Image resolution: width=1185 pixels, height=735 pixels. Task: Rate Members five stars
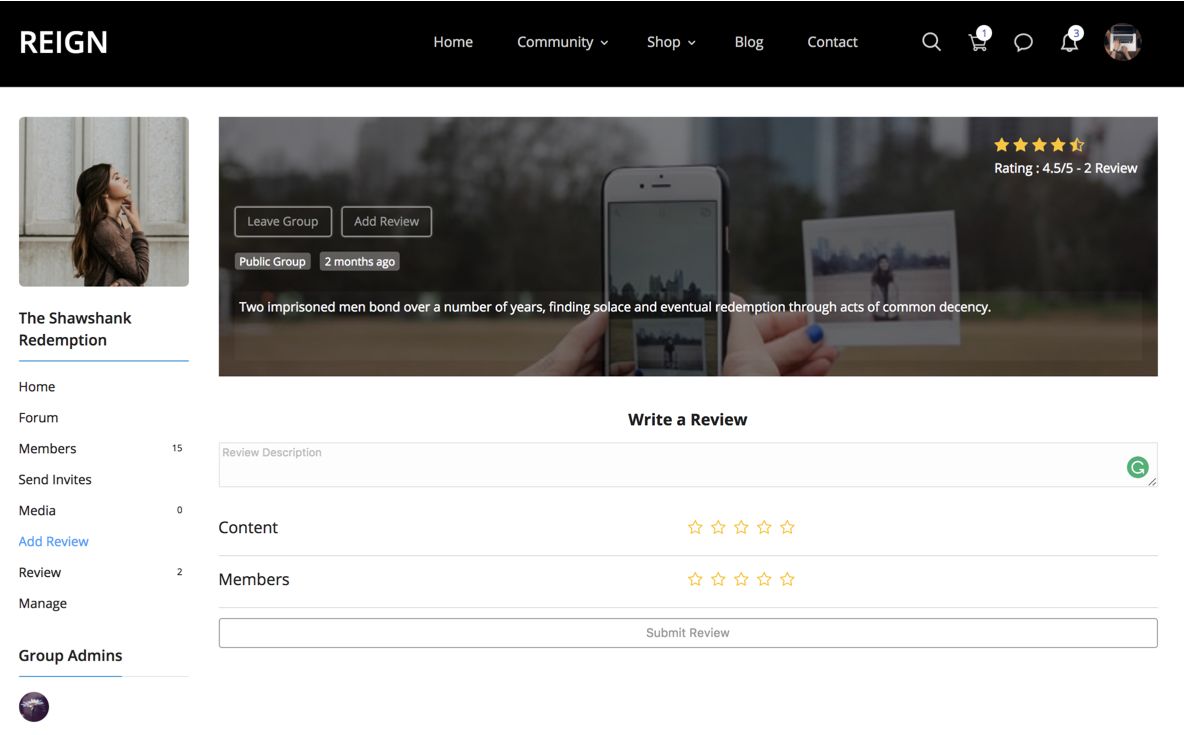[787, 579]
